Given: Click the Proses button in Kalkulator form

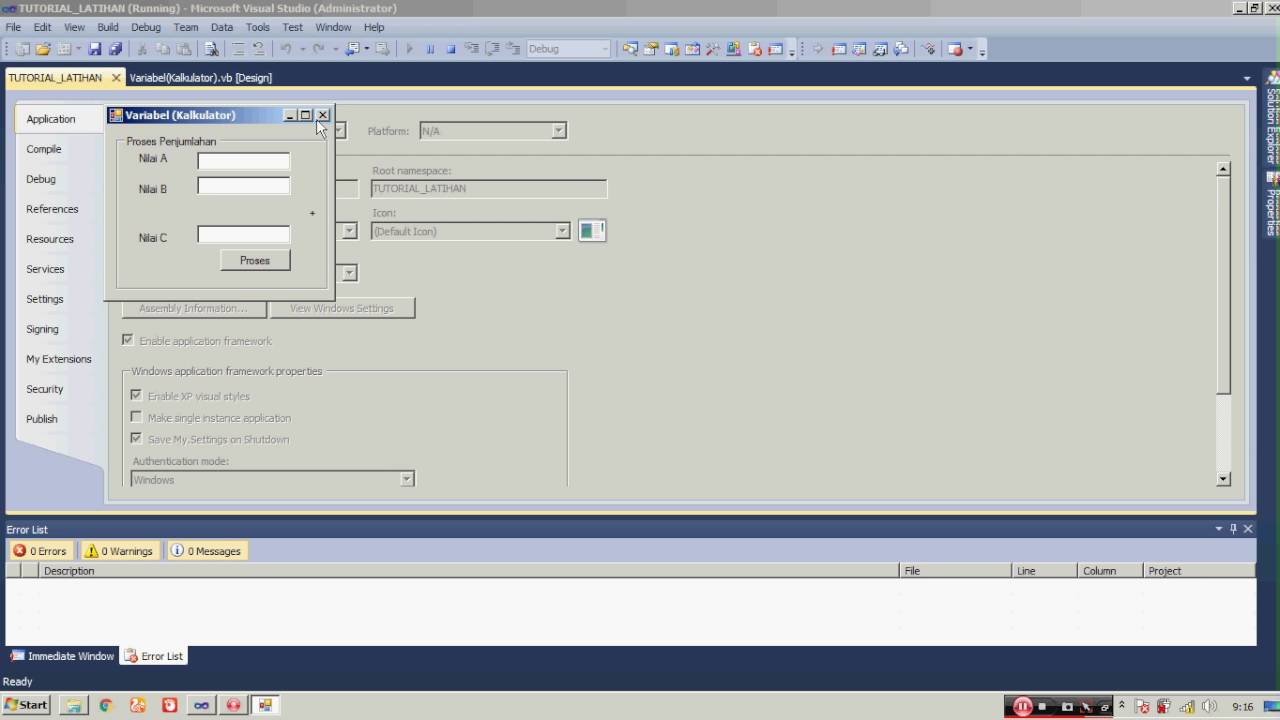Looking at the screenshot, I should (255, 260).
